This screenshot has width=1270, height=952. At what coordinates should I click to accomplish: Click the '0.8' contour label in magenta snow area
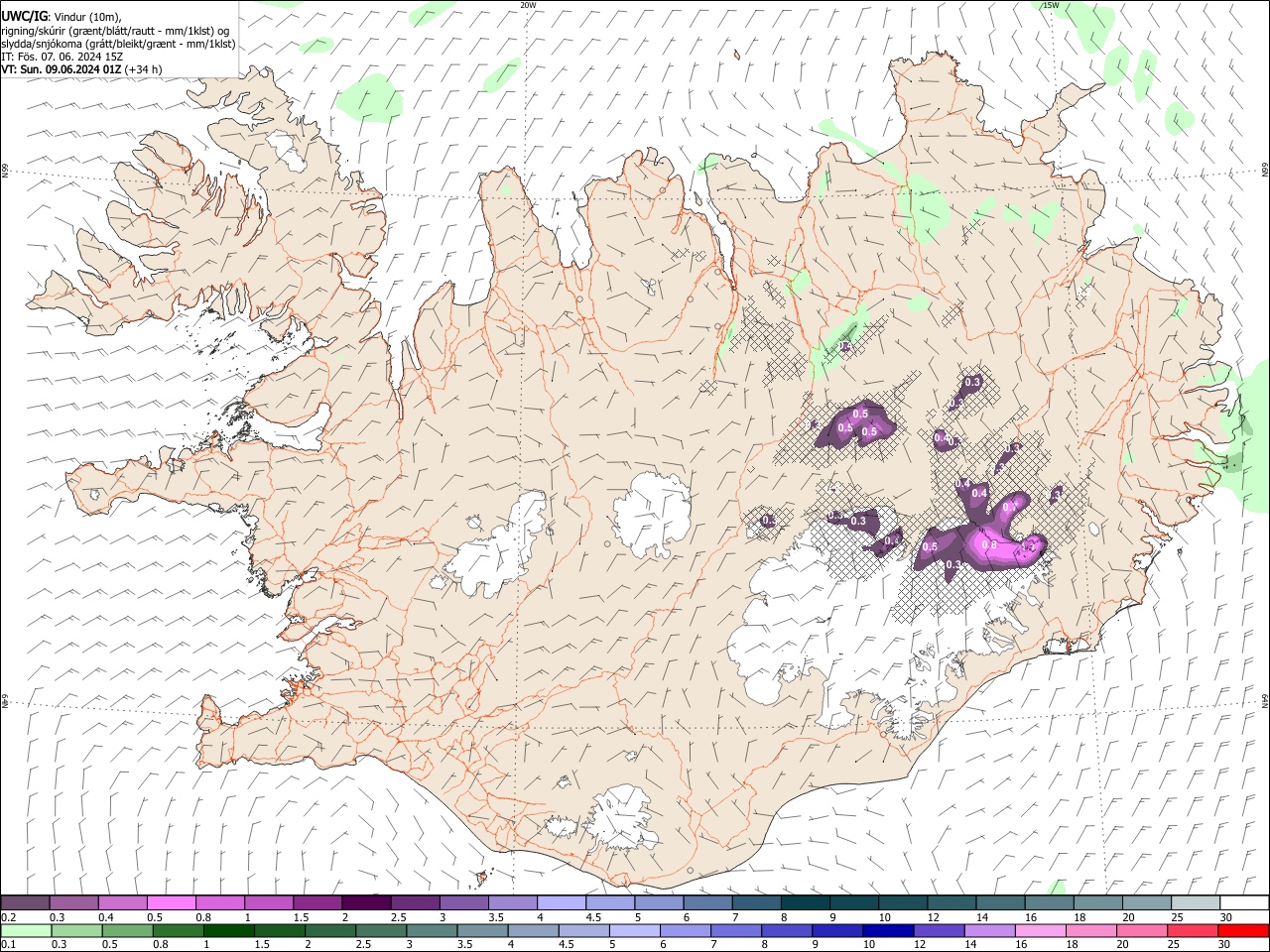988,544
